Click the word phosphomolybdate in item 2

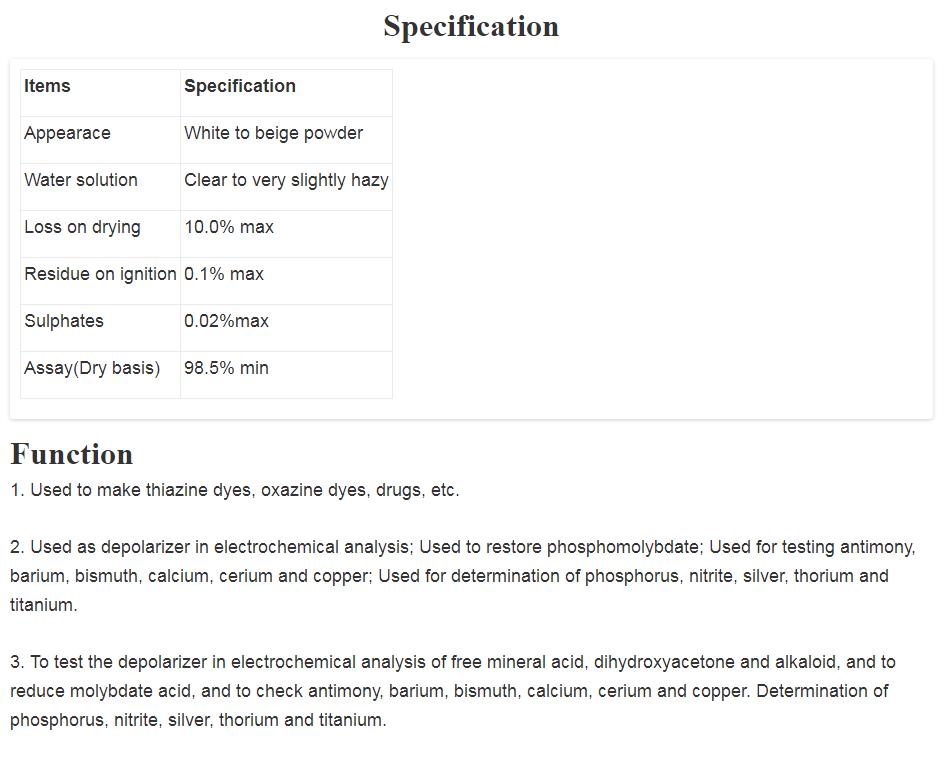pyautogui.click(x=622, y=547)
